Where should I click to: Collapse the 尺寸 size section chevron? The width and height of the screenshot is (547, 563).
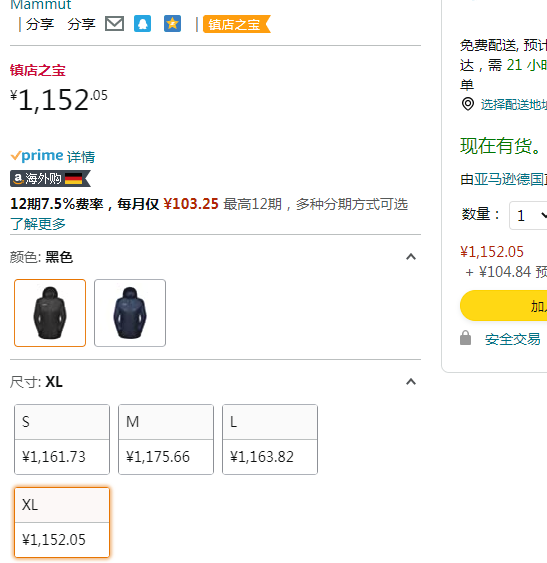pos(411,382)
